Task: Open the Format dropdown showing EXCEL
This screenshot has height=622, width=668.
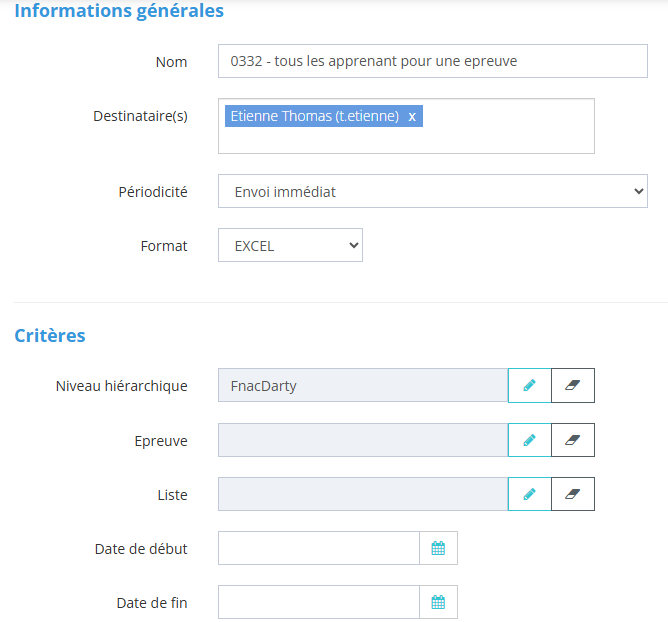Action: coord(290,245)
